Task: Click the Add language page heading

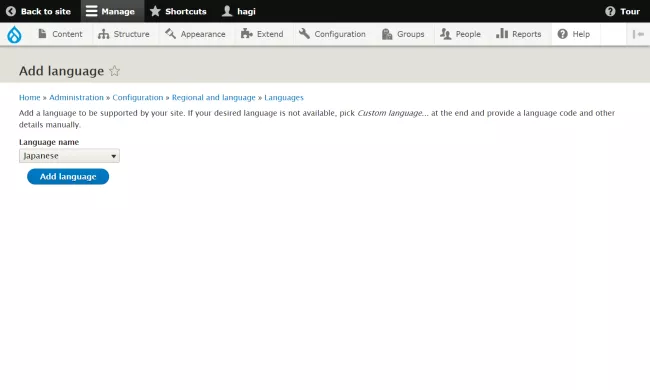Action: click(61, 71)
